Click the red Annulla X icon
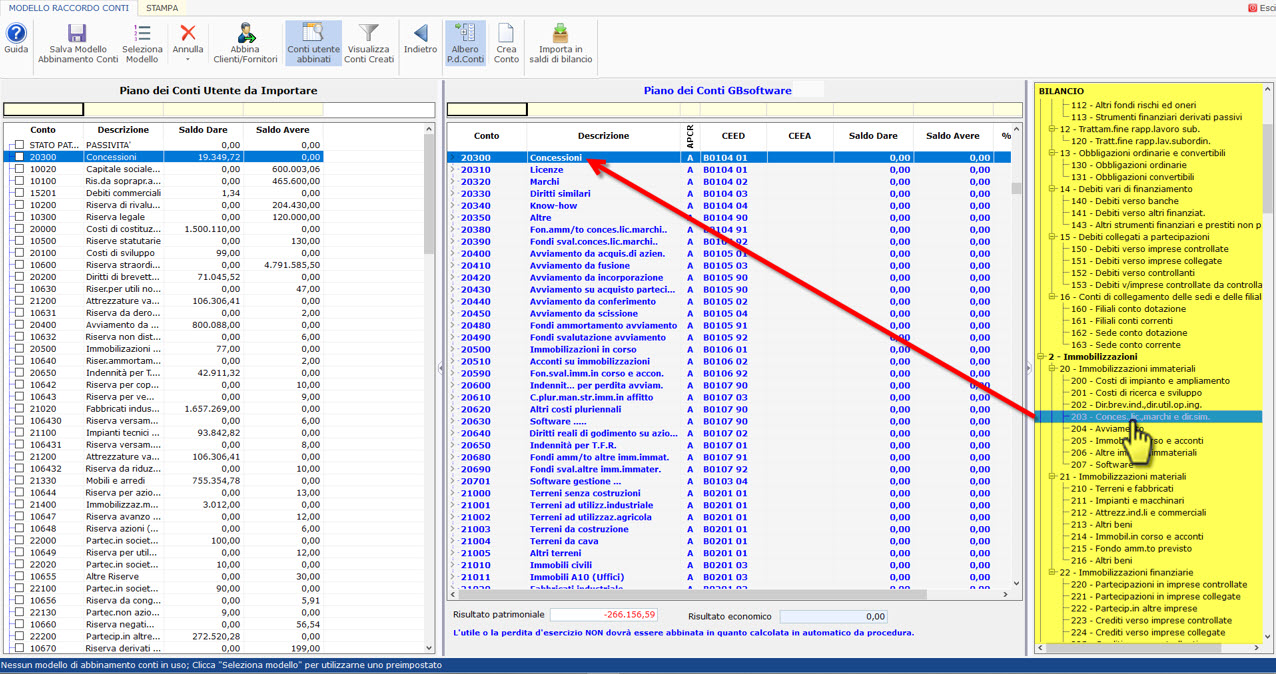The height and width of the screenshot is (674, 1276). point(187,33)
